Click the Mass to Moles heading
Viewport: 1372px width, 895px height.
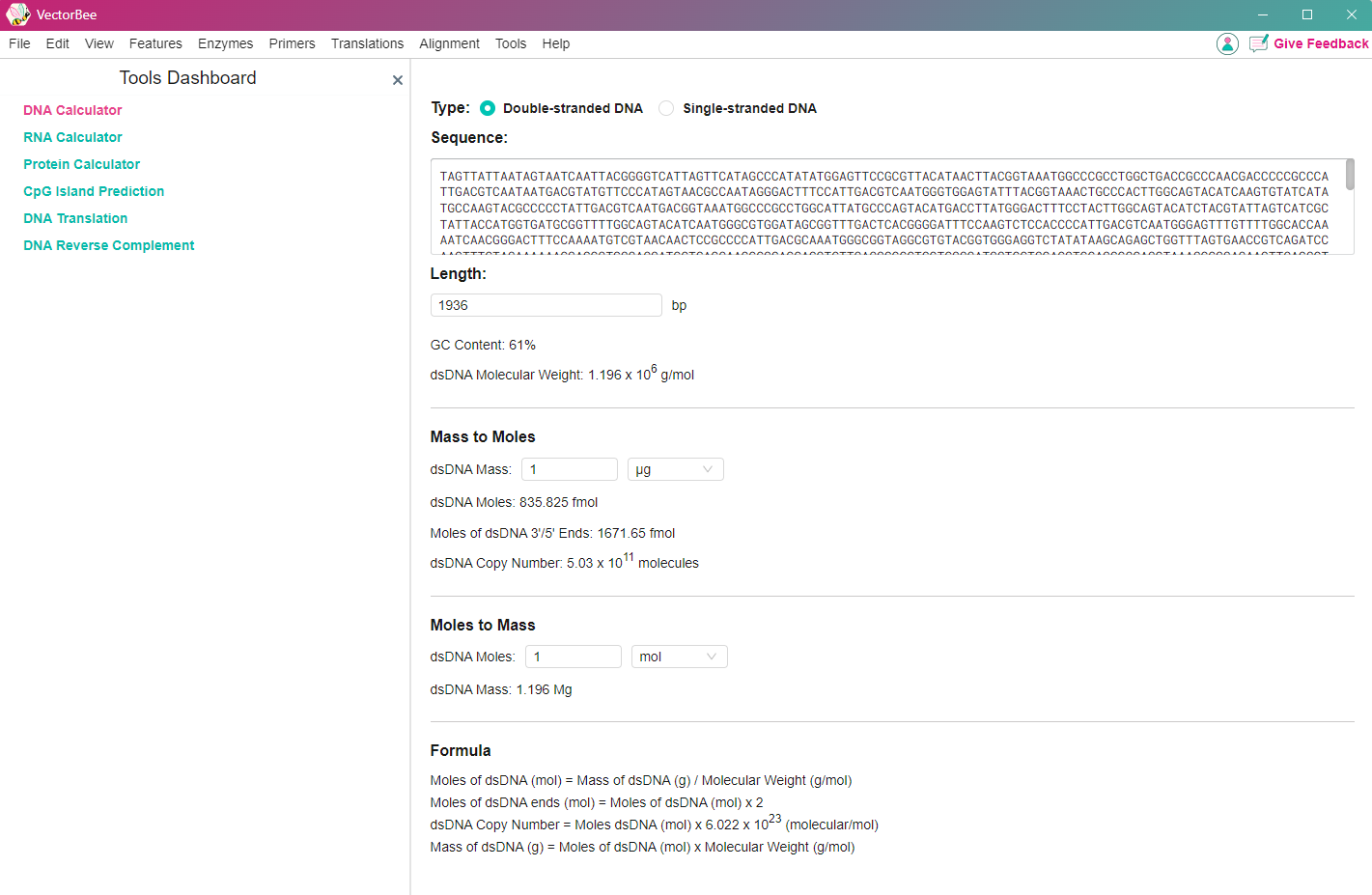pos(483,436)
